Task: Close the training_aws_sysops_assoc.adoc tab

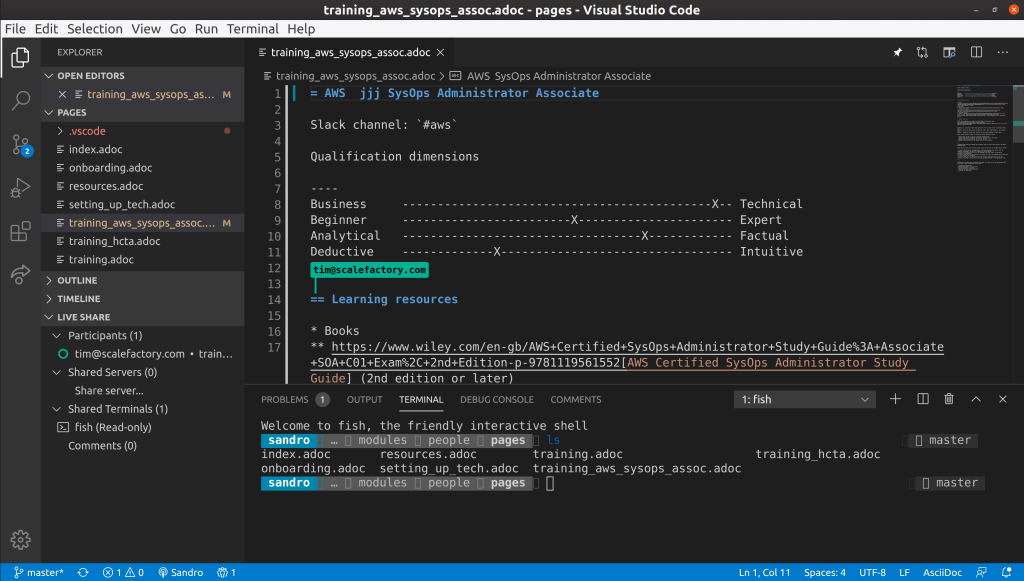Action: click(x=440, y=52)
